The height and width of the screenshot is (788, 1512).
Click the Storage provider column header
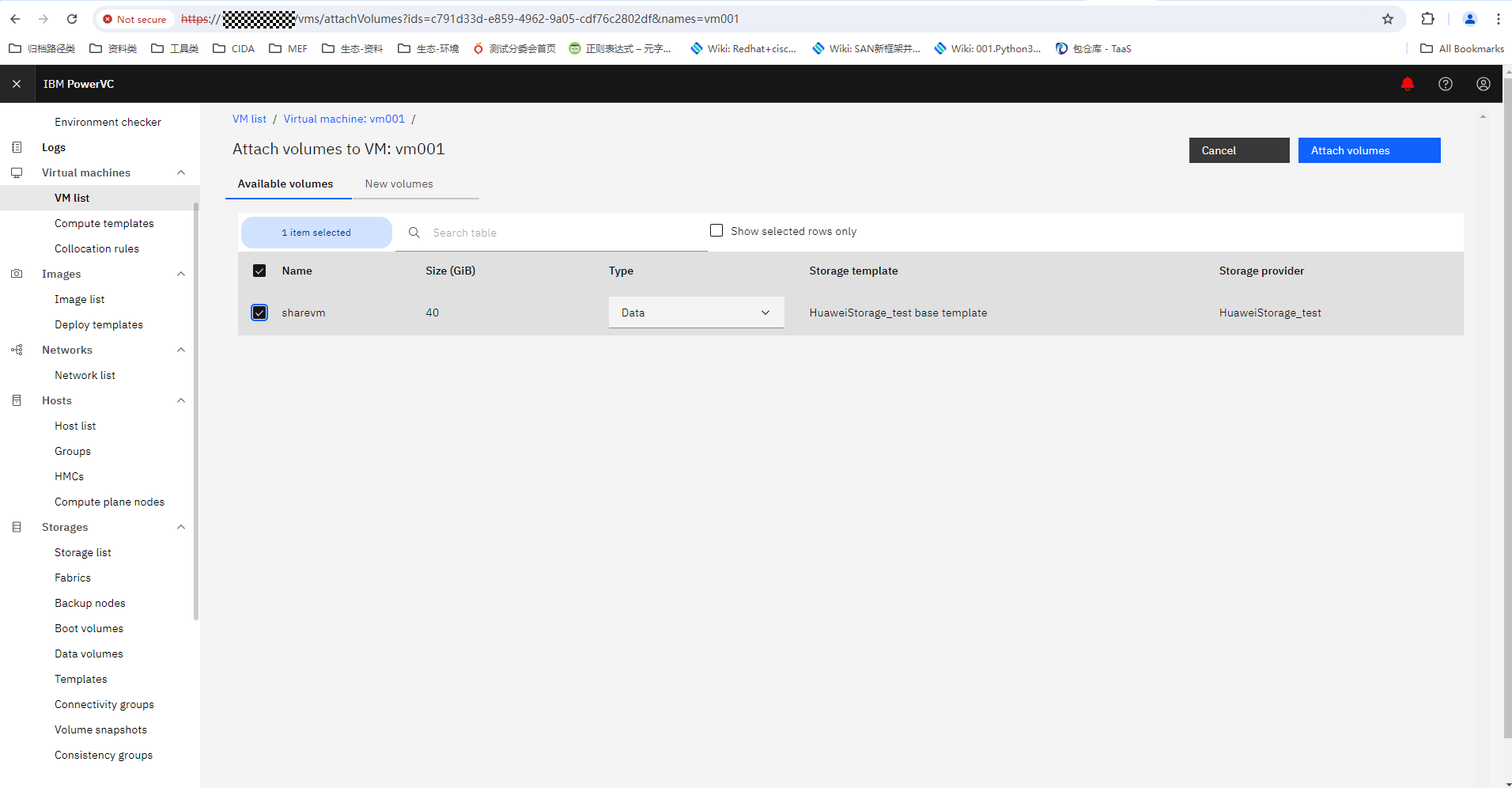coord(1261,271)
